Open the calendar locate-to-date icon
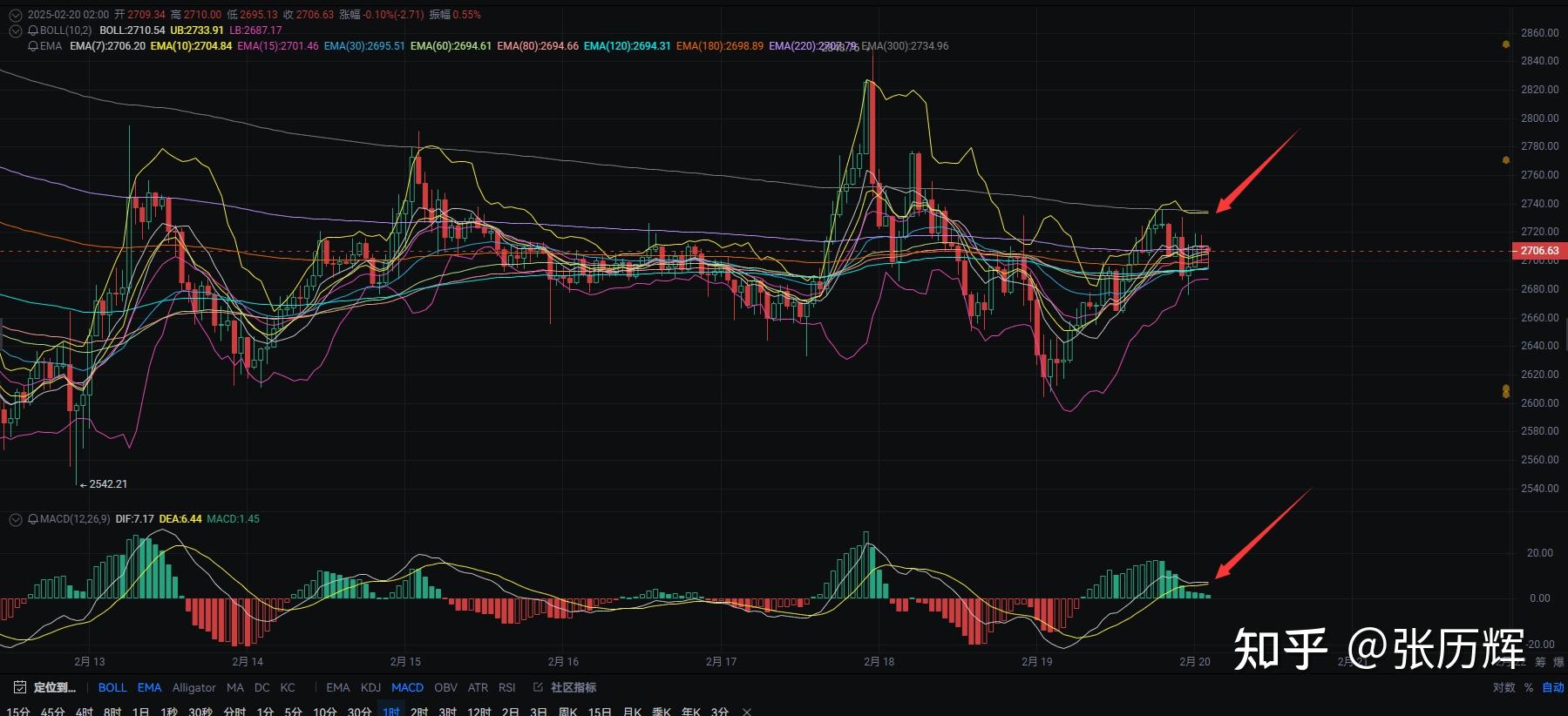The height and width of the screenshot is (716, 1568). click(x=19, y=687)
